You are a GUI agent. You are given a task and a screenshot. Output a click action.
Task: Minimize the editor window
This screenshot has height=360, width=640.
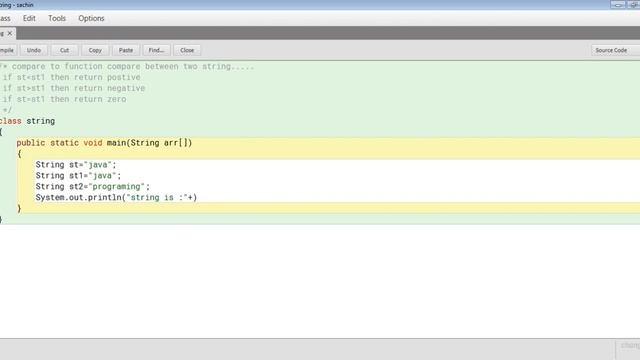coord(618,5)
